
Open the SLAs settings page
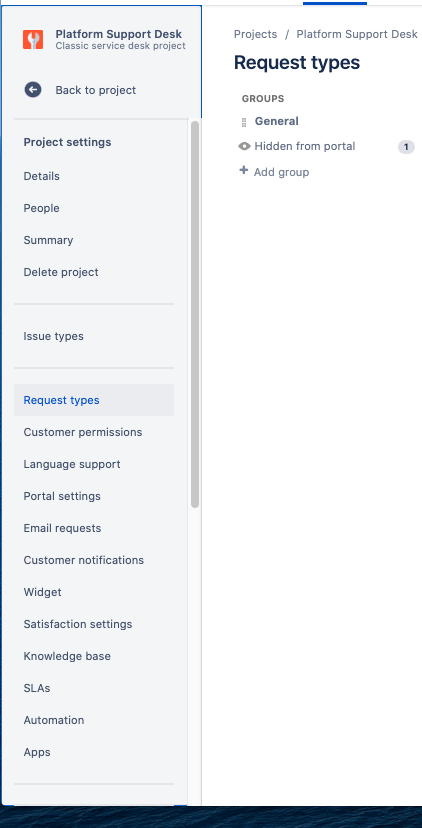tap(37, 688)
